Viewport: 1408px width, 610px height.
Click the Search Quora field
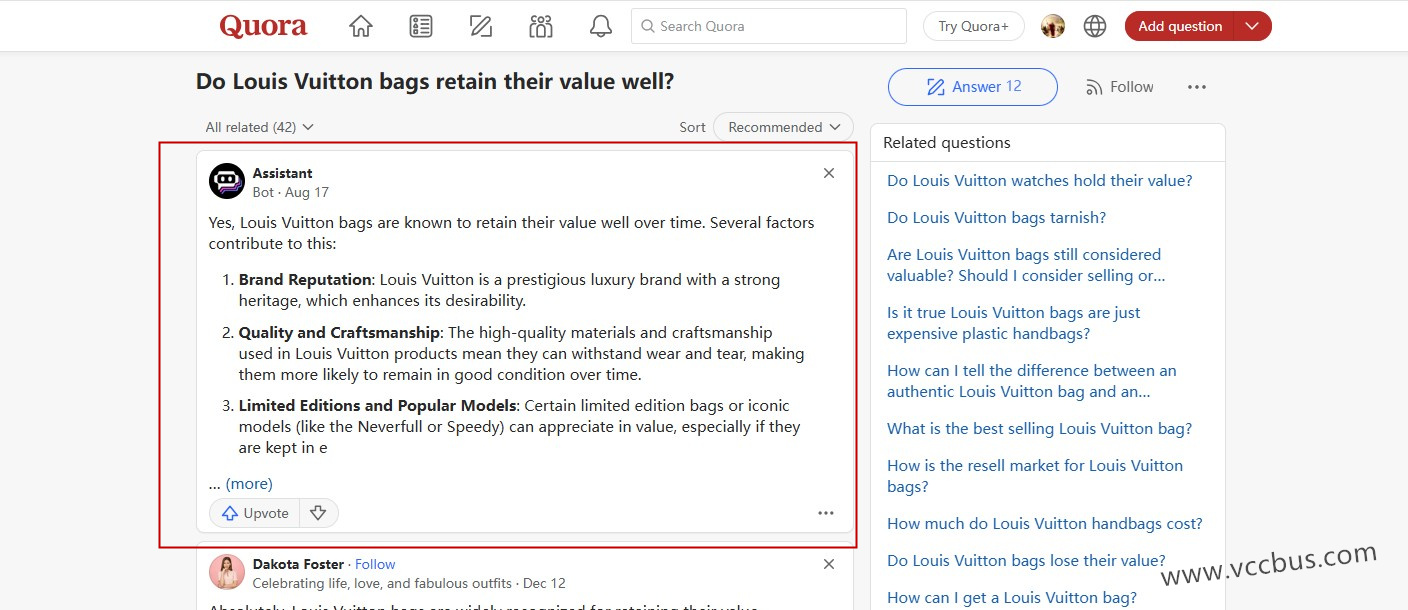click(768, 27)
